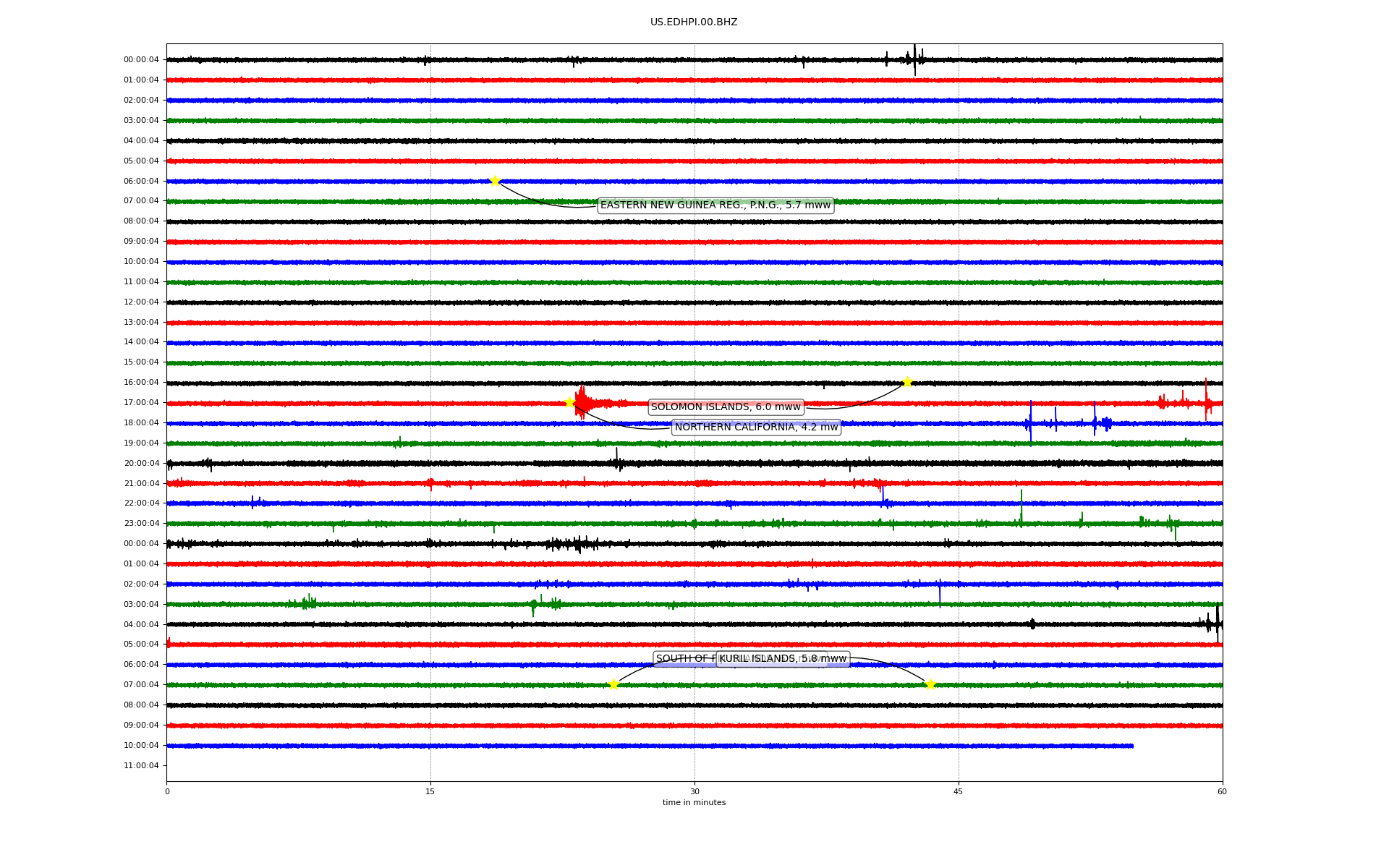This screenshot has height=868, width=1389.
Task: Click the large red earthquake burst on the 17:00:04 trace
Action: 582,402
